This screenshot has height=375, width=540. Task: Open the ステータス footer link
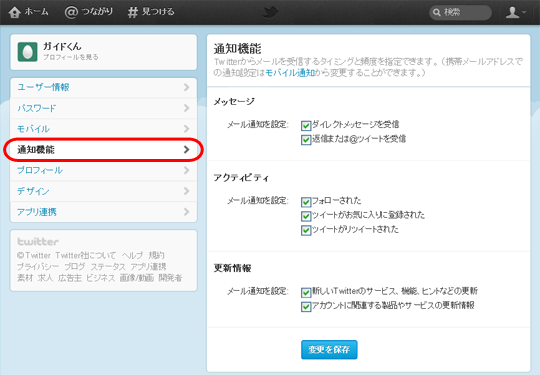point(108,267)
